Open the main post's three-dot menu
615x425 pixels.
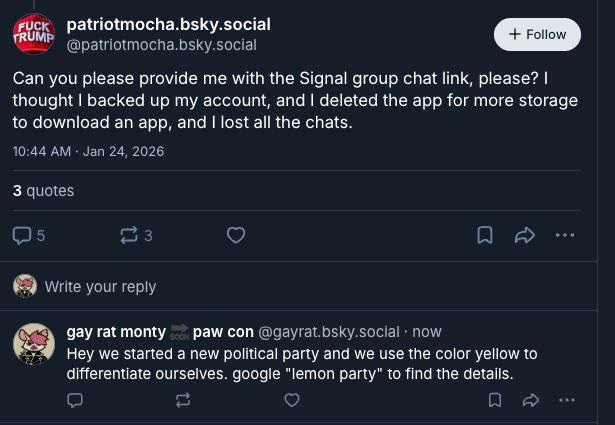(x=565, y=236)
